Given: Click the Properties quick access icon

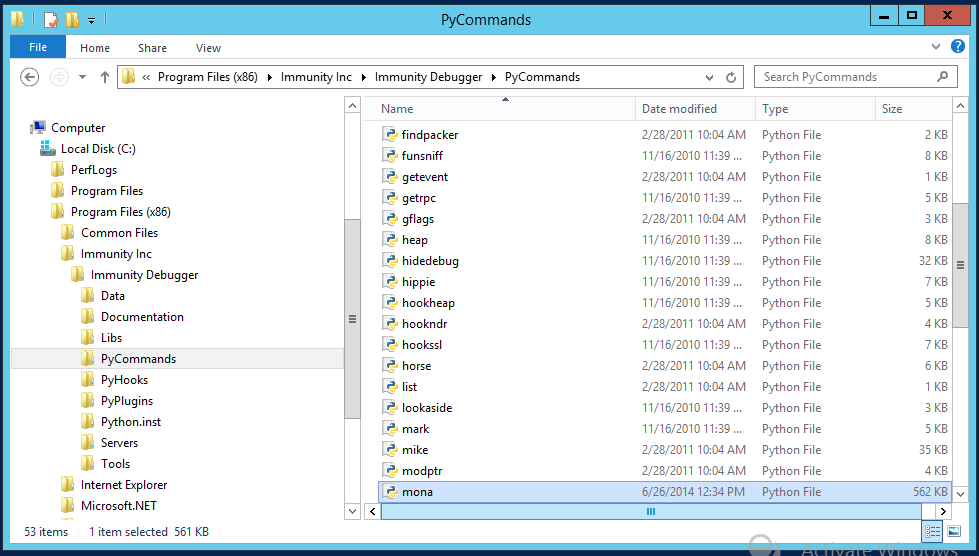Looking at the screenshot, I should [51, 20].
